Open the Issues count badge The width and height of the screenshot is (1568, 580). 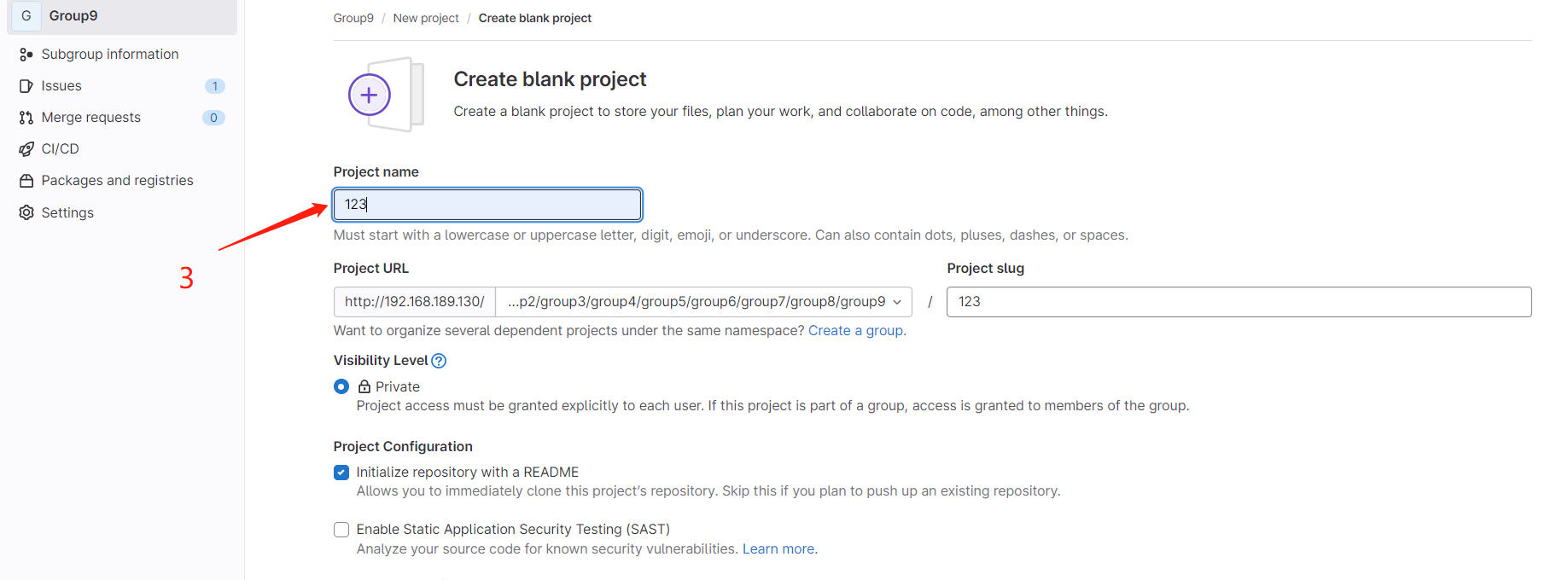(215, 86)
